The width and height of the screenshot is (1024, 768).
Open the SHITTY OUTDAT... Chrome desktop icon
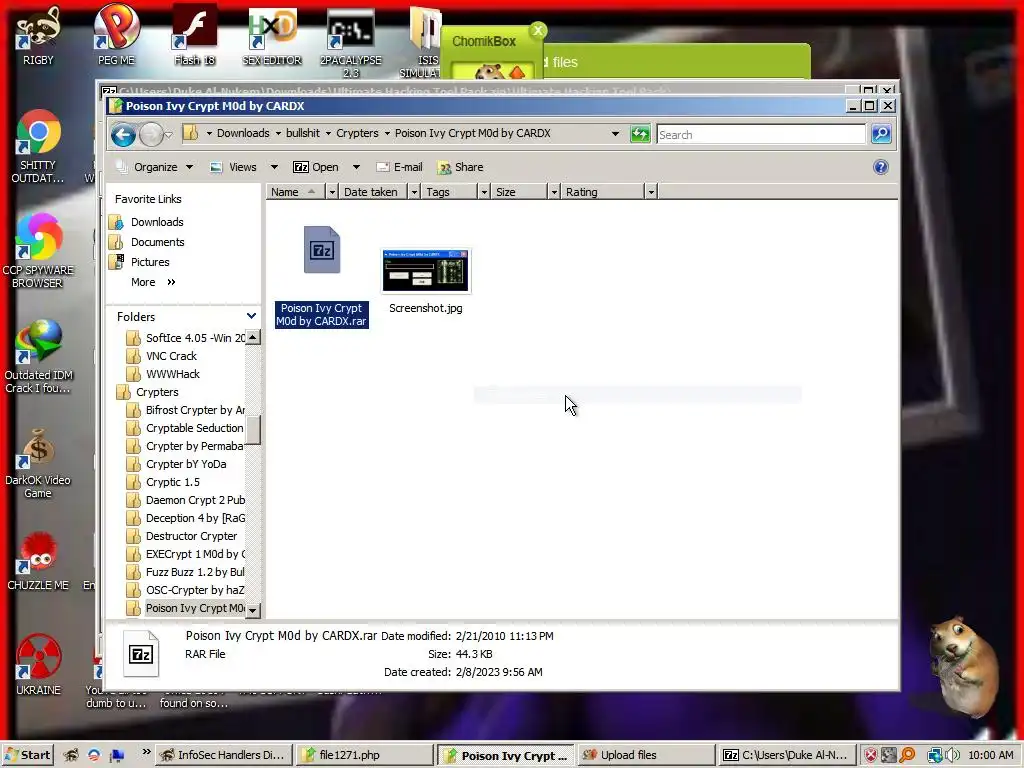point(38,146)
